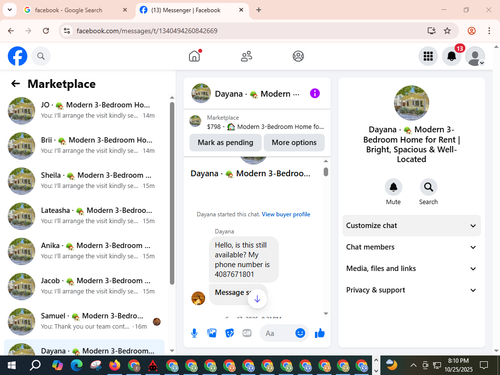This screenshot has height=375, width=500.
Task: Open conversation info purple icon
Action: (315, 93)
